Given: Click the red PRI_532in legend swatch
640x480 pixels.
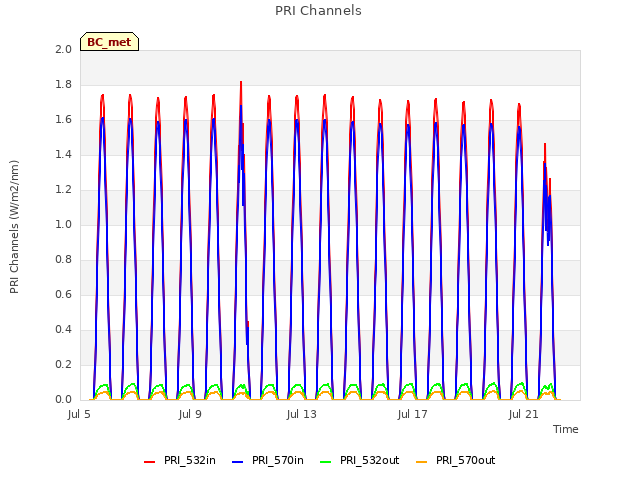Looking at the screenshot, I should point(149,462).
